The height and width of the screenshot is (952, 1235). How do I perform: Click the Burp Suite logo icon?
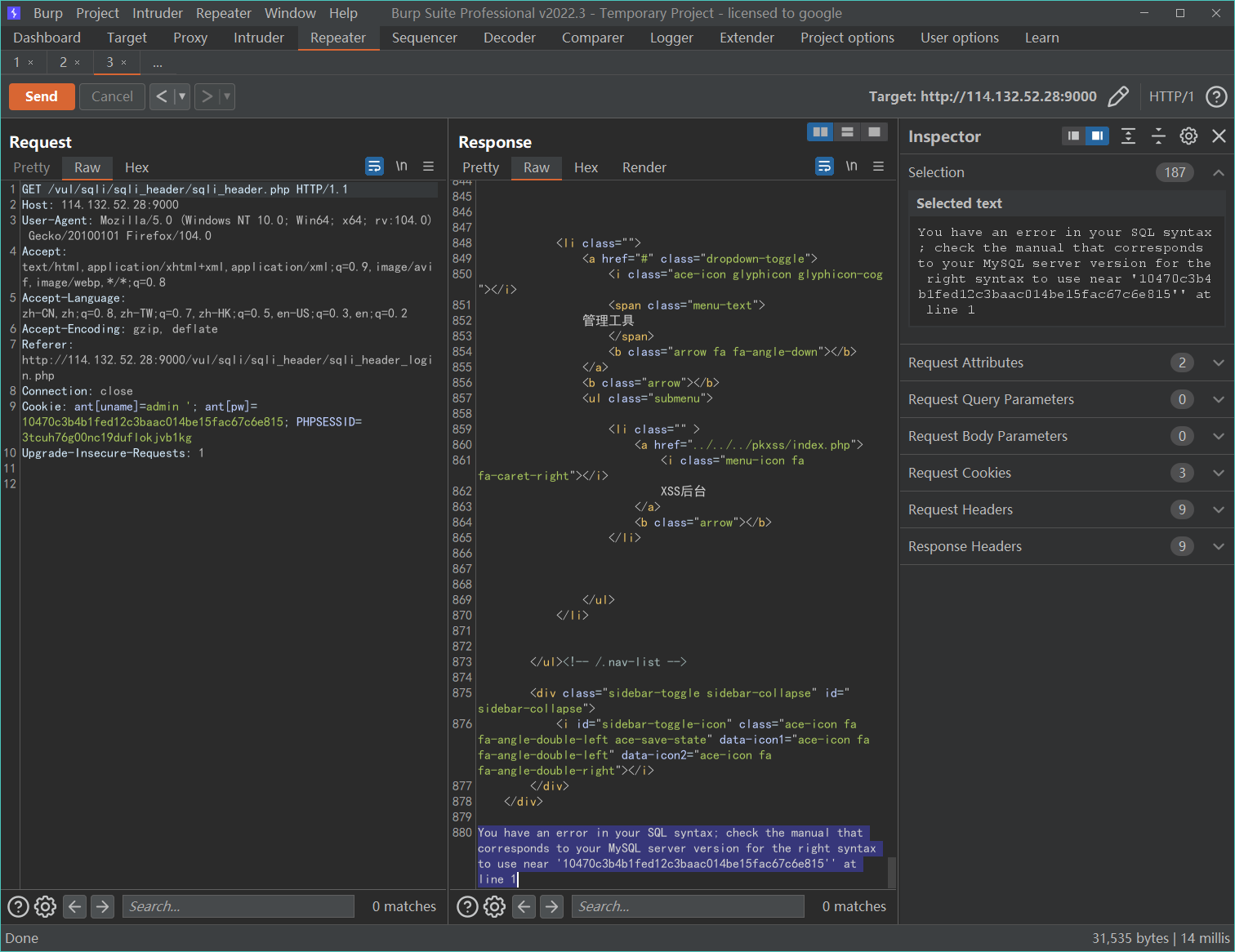click(x=14, y=13)
